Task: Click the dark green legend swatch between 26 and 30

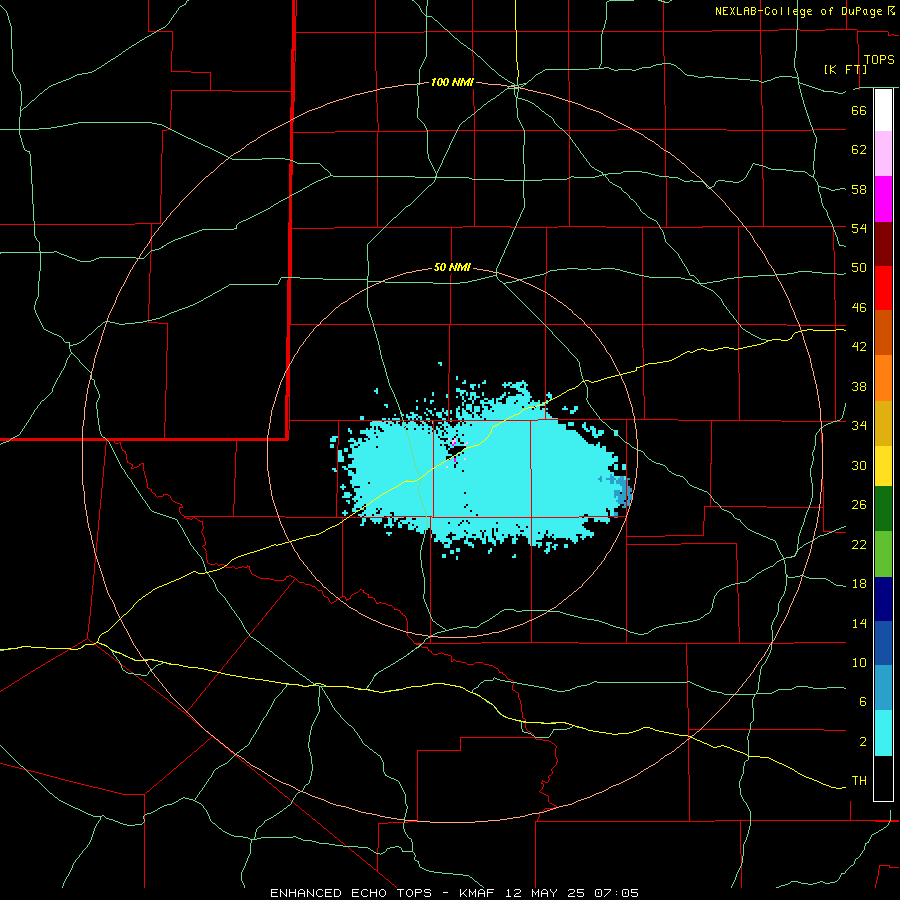Action: pos(883,509)
